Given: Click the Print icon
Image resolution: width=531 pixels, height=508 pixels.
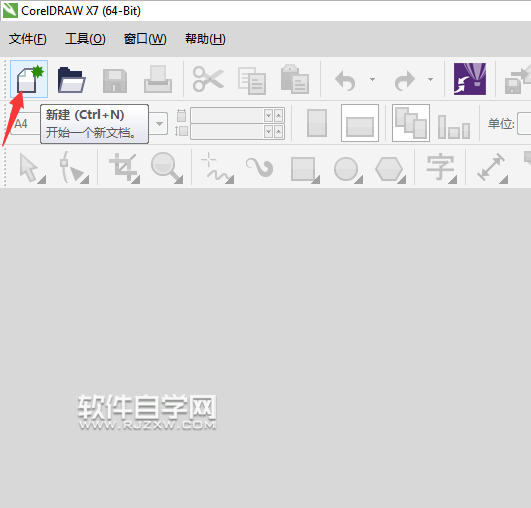Looking at the screenshot, I should 158,80.
